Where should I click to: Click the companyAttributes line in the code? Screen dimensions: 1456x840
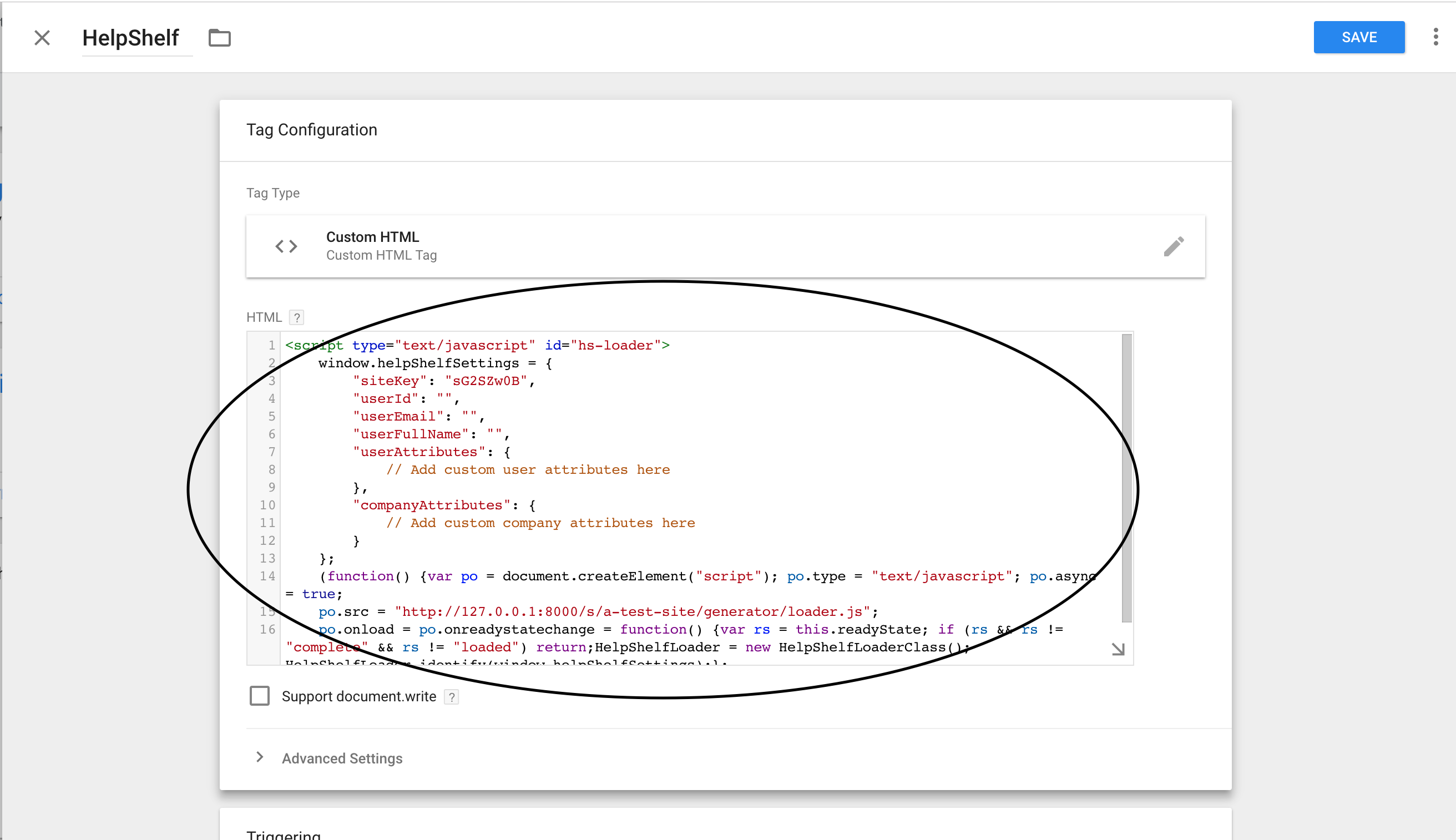[445, 505]
